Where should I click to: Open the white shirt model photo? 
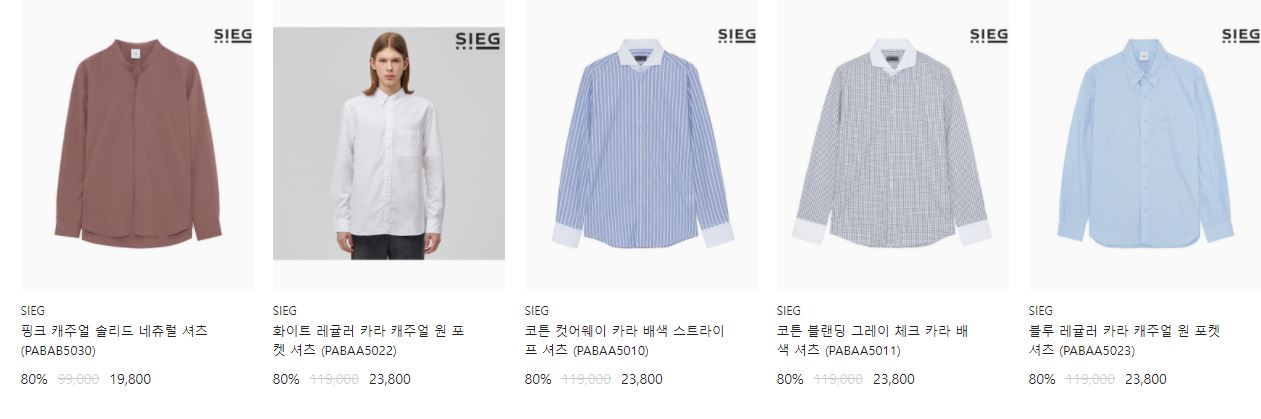point(389,143)
